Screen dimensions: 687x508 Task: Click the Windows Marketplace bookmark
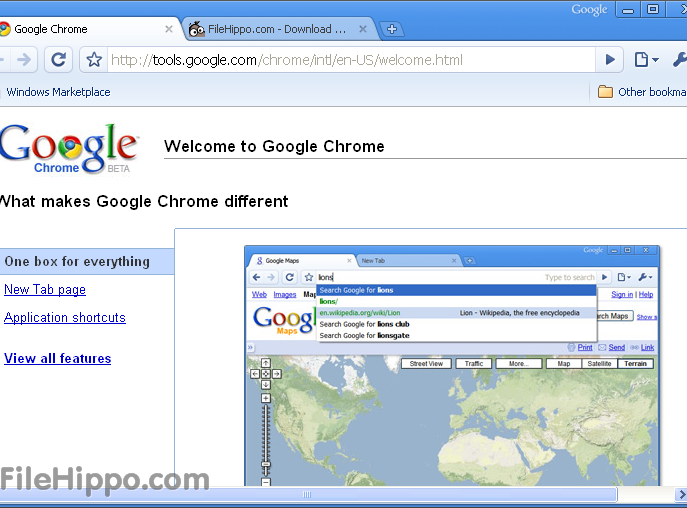click(x=58, y=92)
